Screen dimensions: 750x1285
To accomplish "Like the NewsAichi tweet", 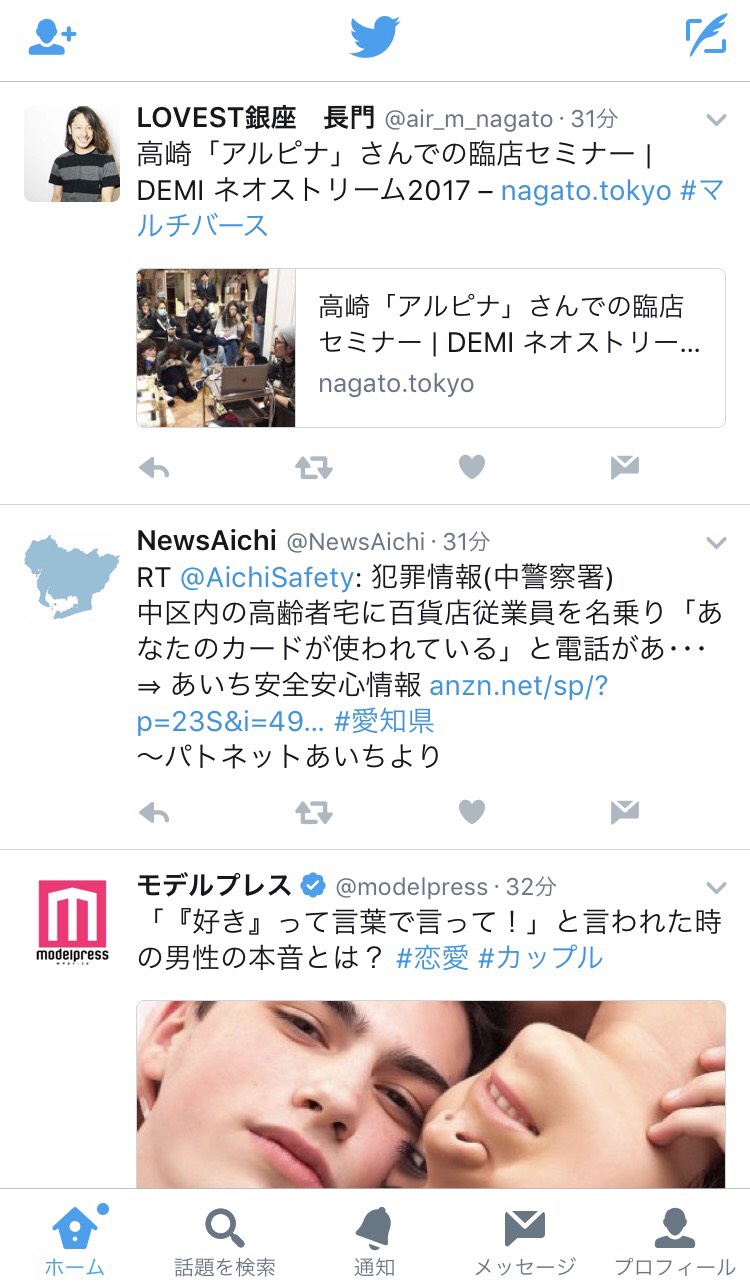I will (x=471, y=813).
